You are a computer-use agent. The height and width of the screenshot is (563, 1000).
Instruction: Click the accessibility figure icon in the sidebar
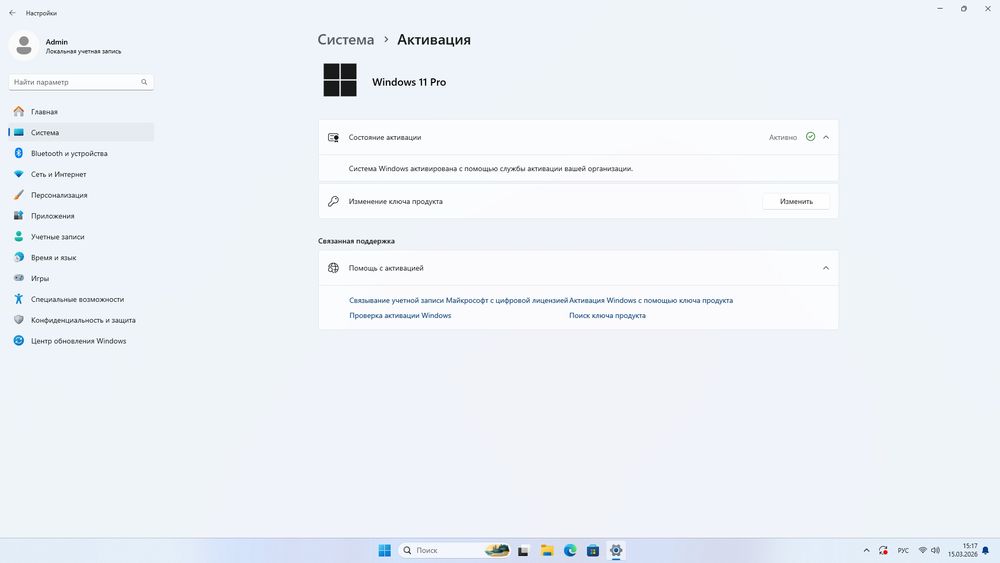[x=18, y=299]
